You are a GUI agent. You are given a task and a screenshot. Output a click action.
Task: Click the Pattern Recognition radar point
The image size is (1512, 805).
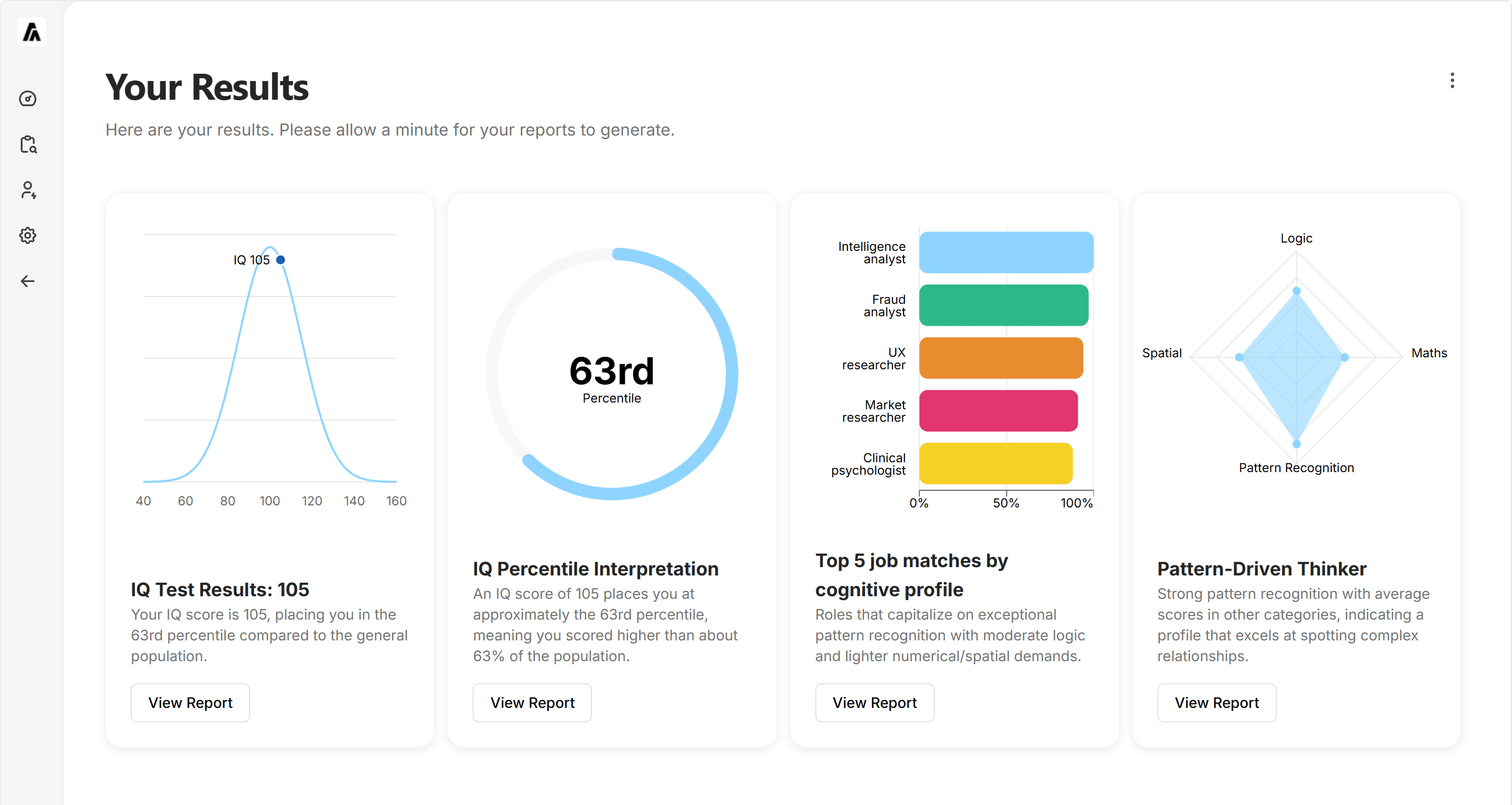[x=1297, y=444]
